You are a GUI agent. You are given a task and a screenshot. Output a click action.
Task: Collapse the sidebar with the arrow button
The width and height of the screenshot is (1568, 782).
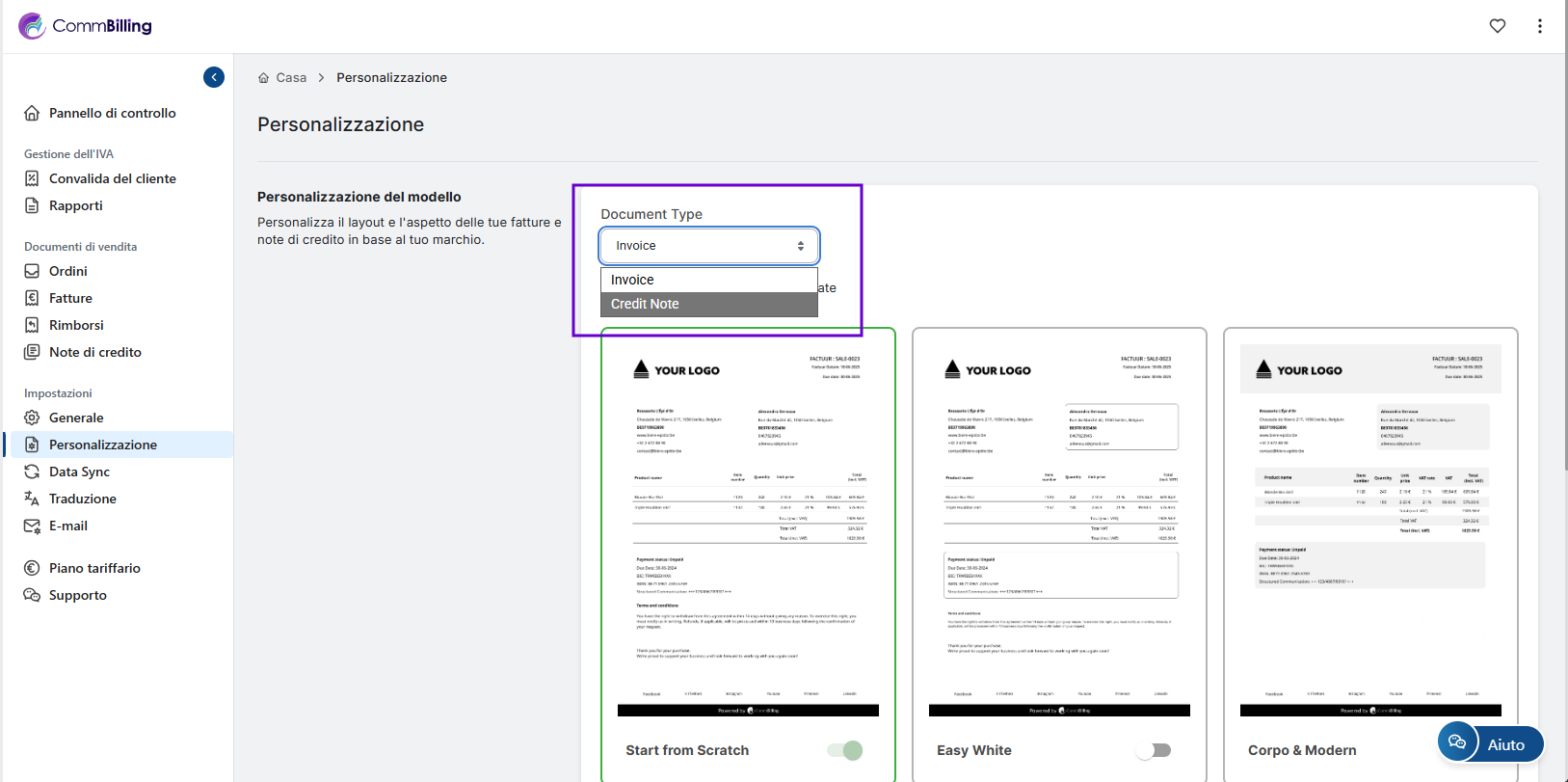[214, 77]
